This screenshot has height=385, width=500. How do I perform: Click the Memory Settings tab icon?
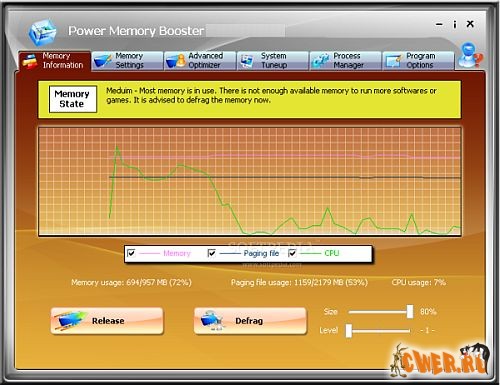(103, 61)
